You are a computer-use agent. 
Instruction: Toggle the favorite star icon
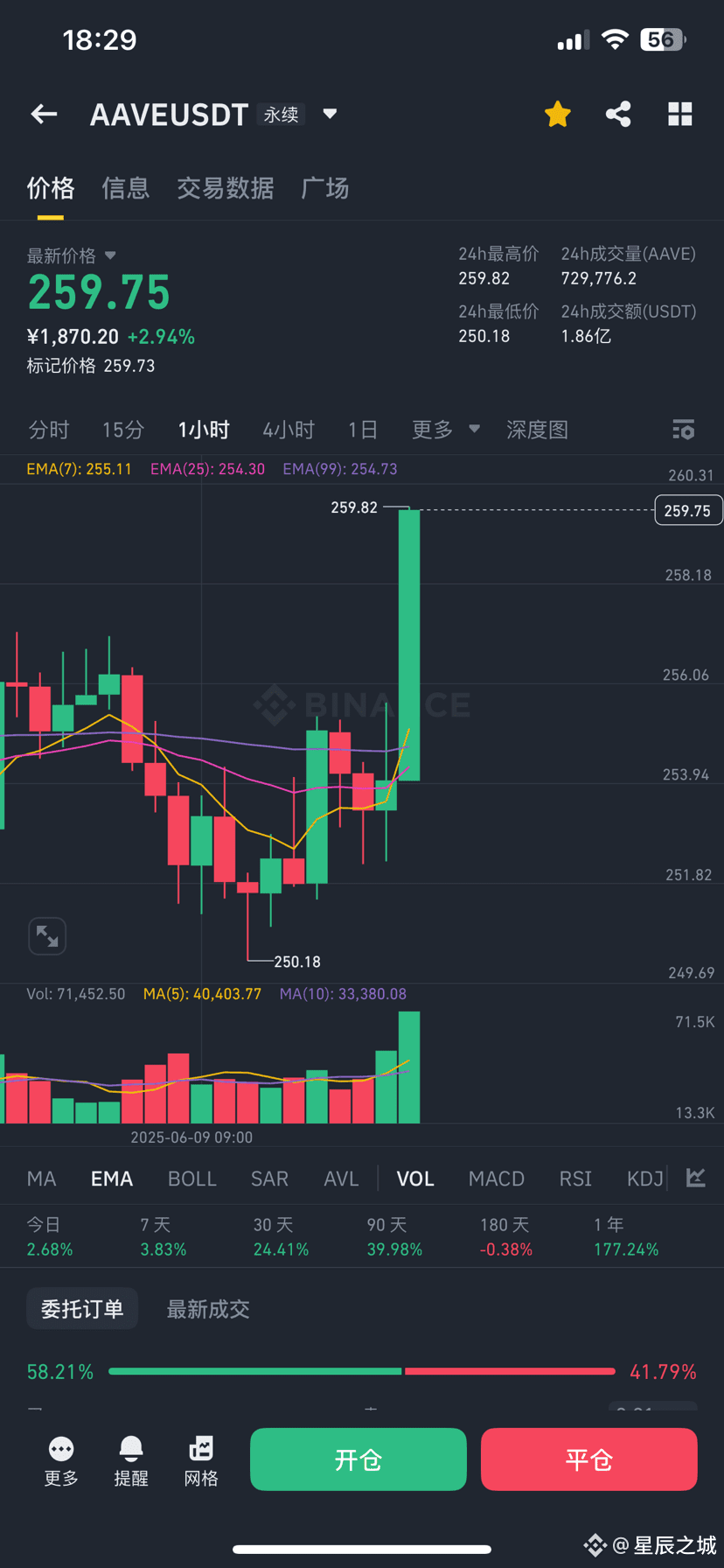coord(557,114)
